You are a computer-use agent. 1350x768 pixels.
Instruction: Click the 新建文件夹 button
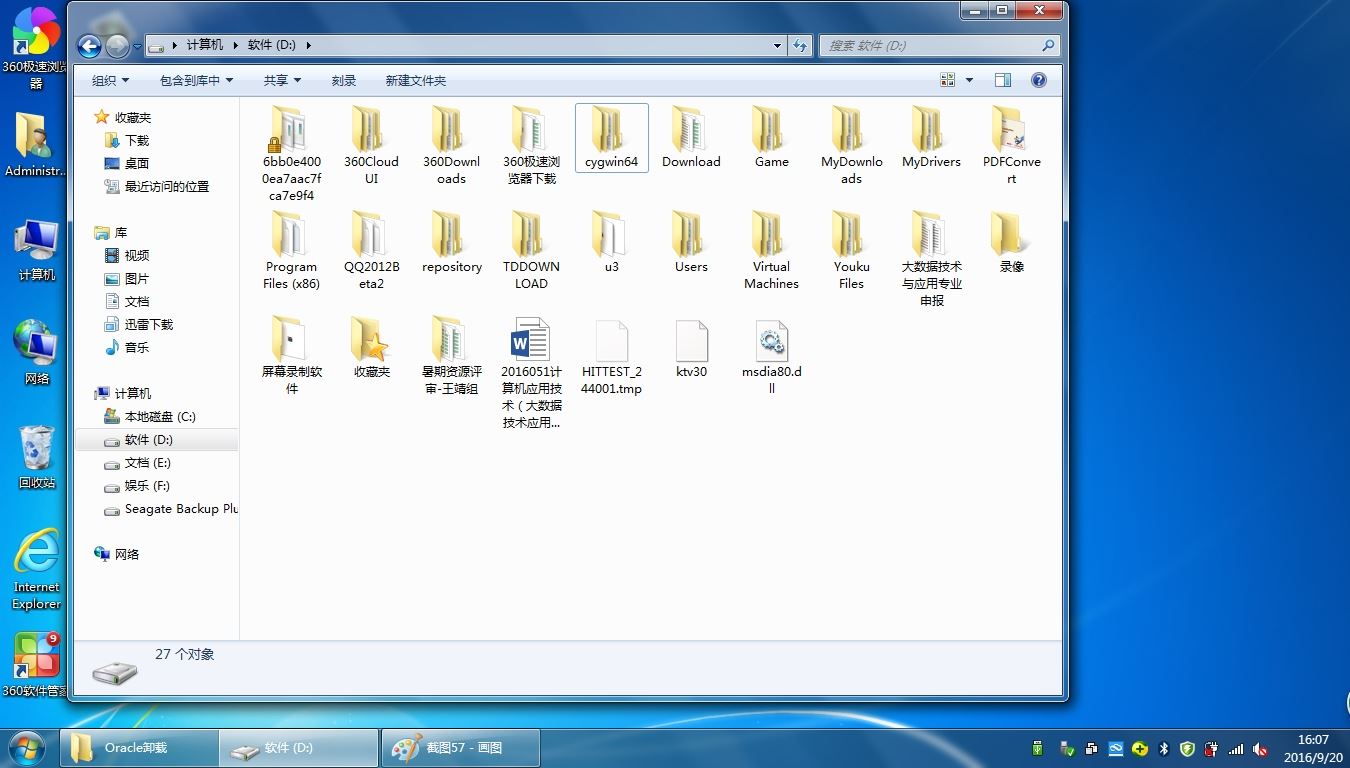pyautogui.click(x=416, y=80)
